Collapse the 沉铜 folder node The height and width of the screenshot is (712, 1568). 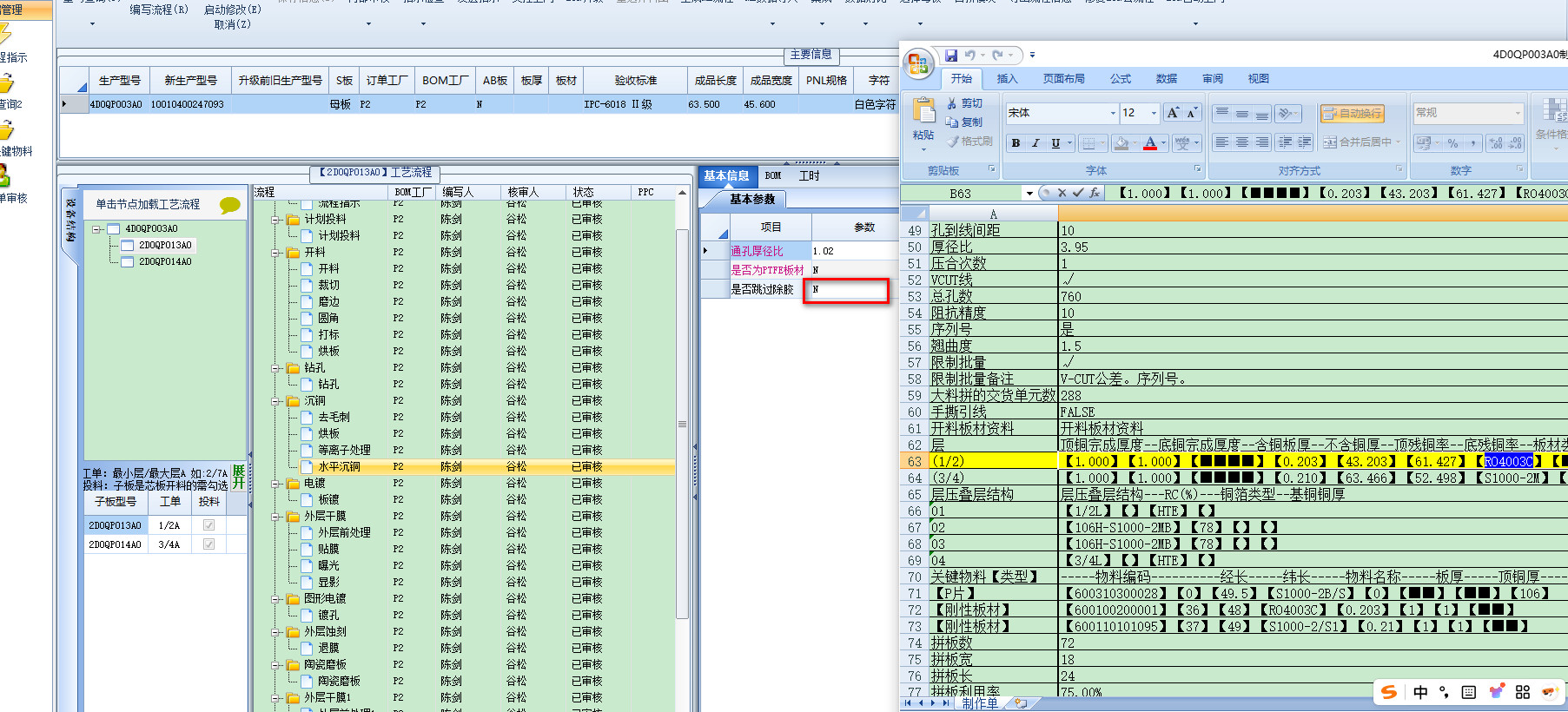pyautogui.click(x=275, y=401)
